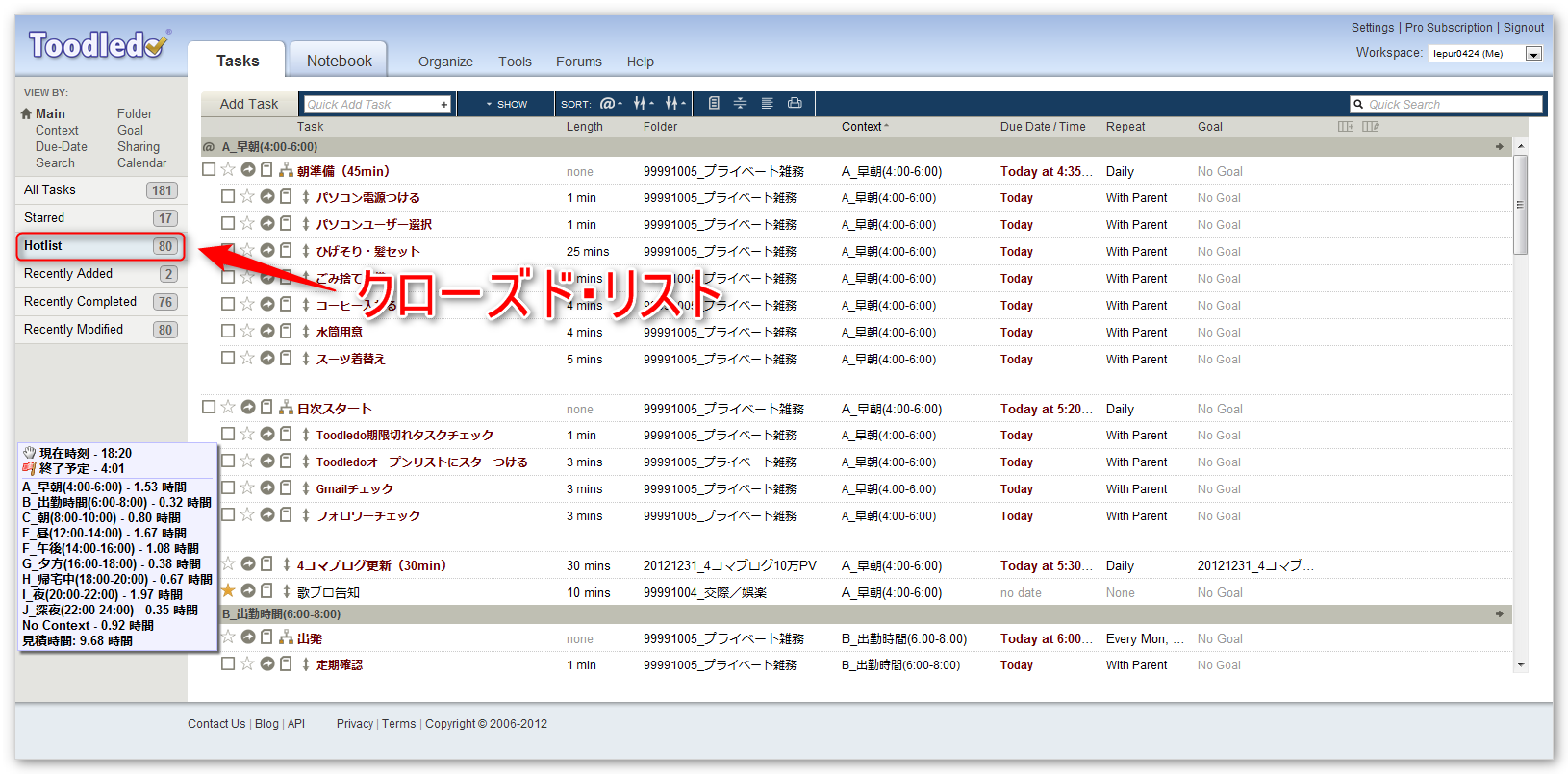The height and width of the screenshot is (774, 1568).
Task: Star the 朝準備 (45min) task
Action: click(x=228, y=170)
